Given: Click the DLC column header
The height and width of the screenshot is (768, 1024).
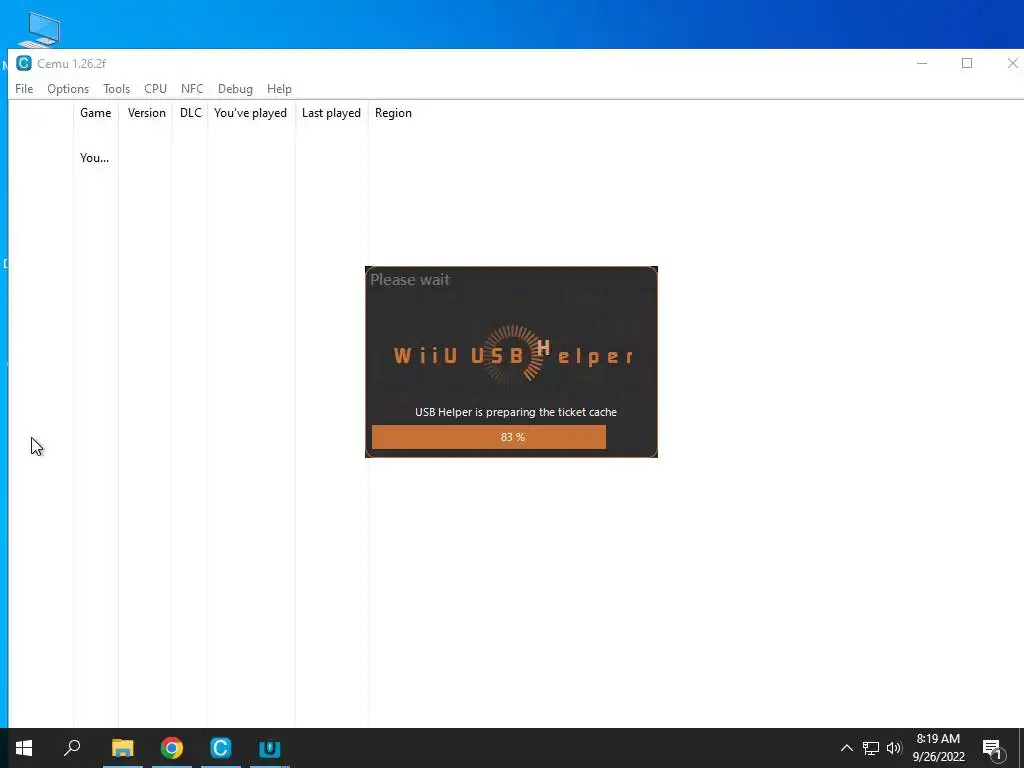Looking at the screenshot, I should (x=190, y=113).
